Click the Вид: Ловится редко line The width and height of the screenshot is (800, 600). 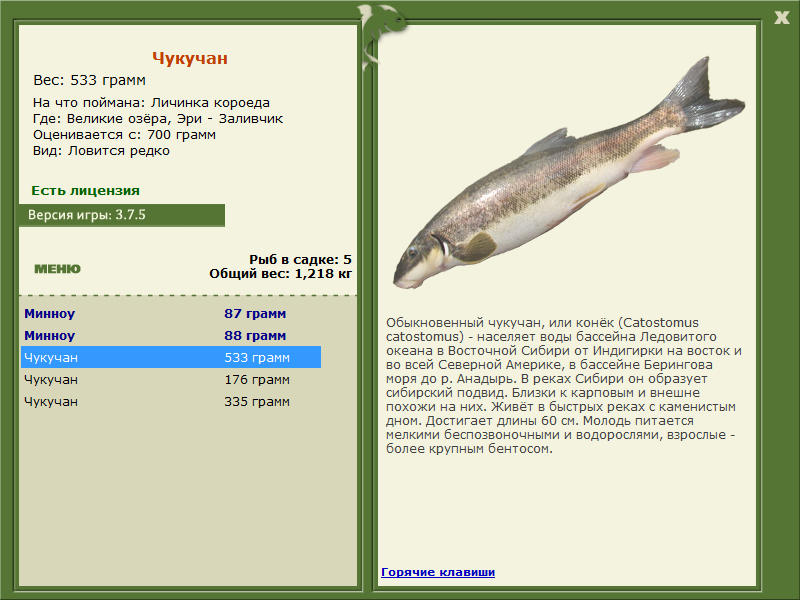[101, 151]
